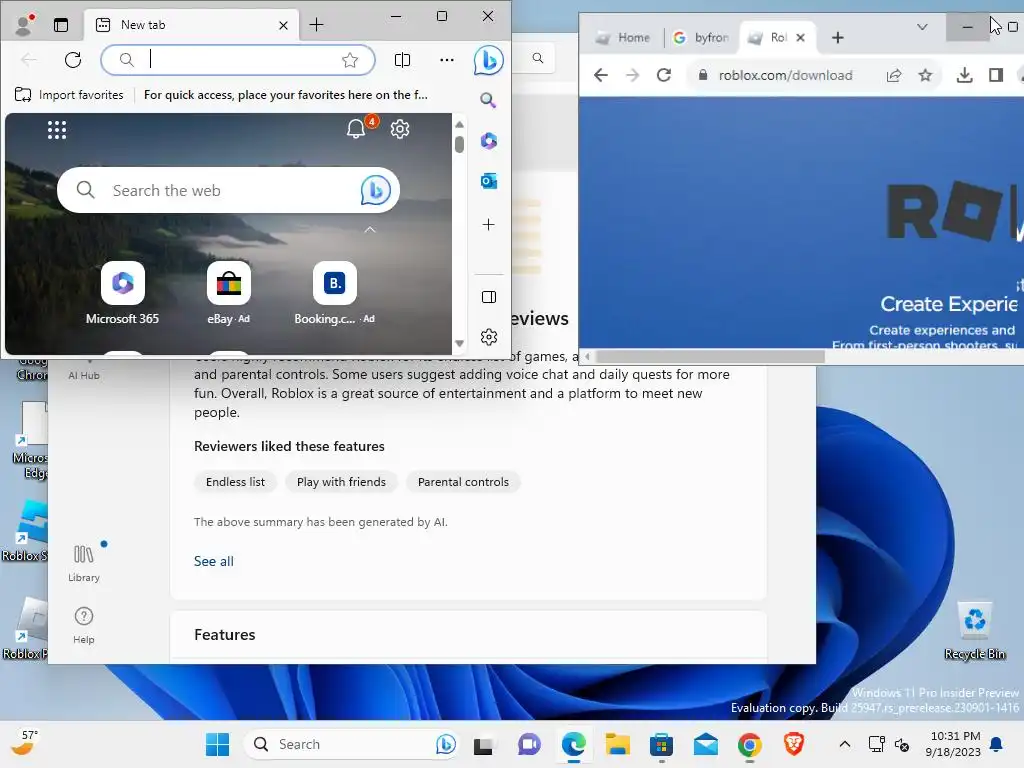The image size is (1024, 768).
Task: Reload roblox.com page in Chrome
Action: click(x=664, y=75)
